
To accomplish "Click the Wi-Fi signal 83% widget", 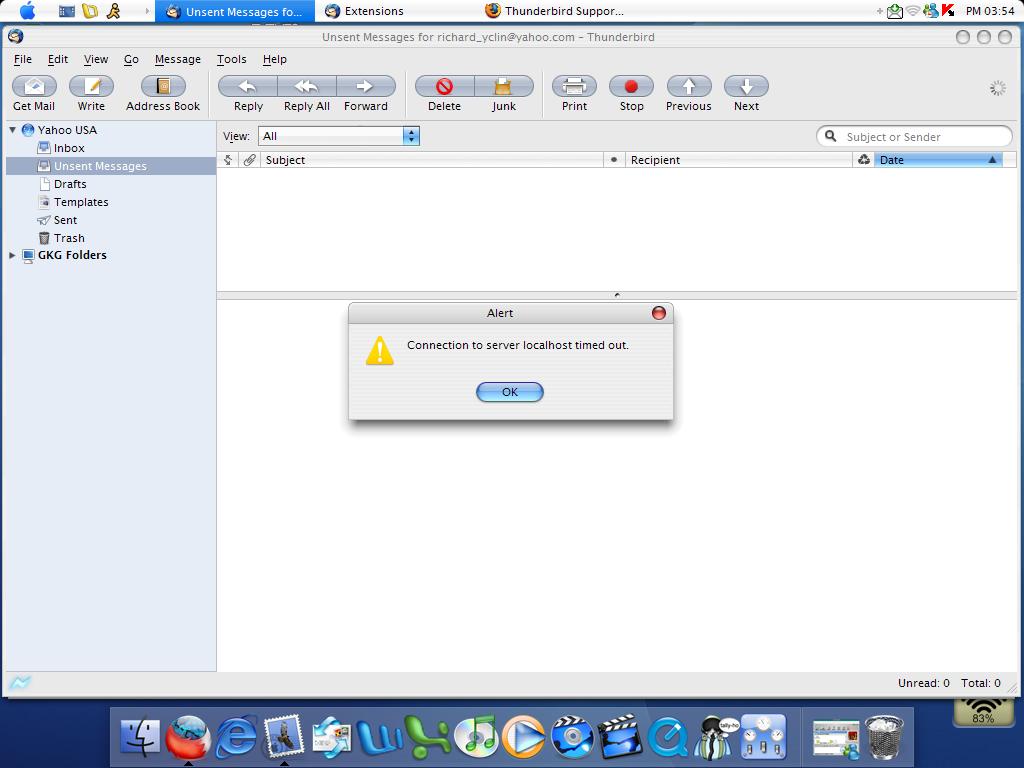I will pos(983,712).
